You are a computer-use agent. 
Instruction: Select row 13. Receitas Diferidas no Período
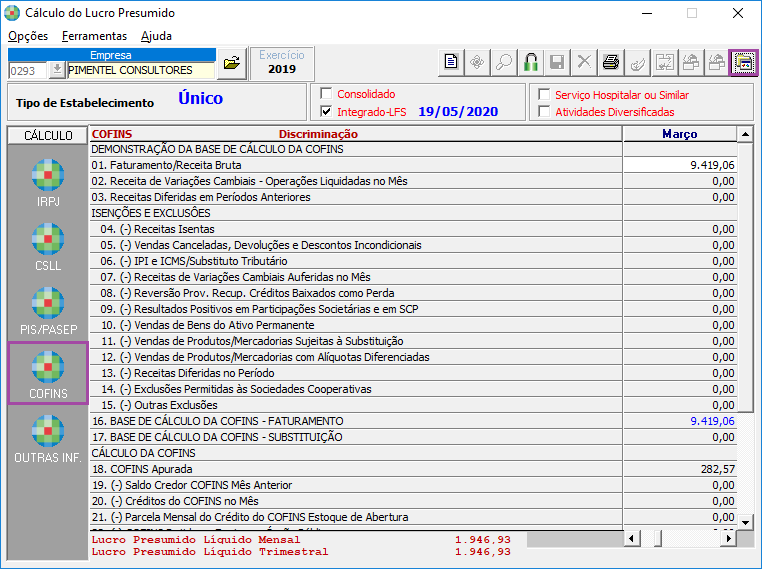click(x=356, y=373)
